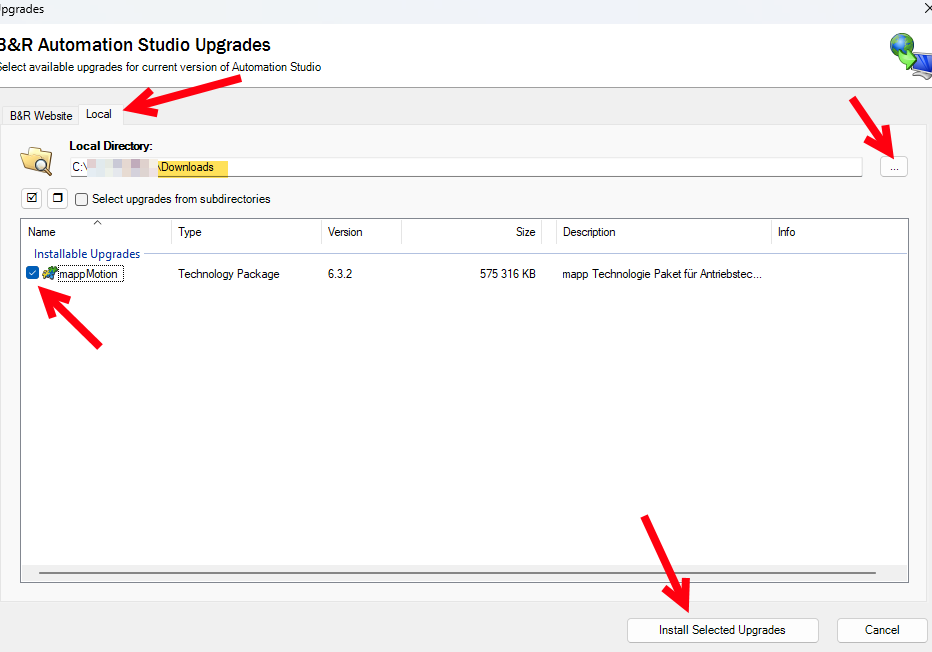Screen dimensions: 932x652
Task: Sort by the Version column header
Action: (361, 232)
